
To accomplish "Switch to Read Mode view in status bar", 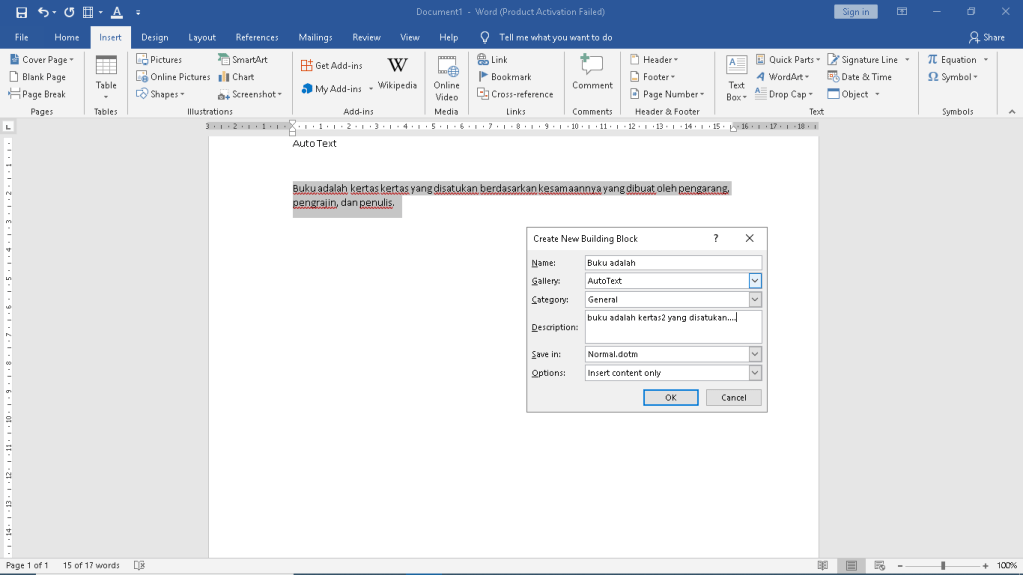I will (x=822, y=565).
